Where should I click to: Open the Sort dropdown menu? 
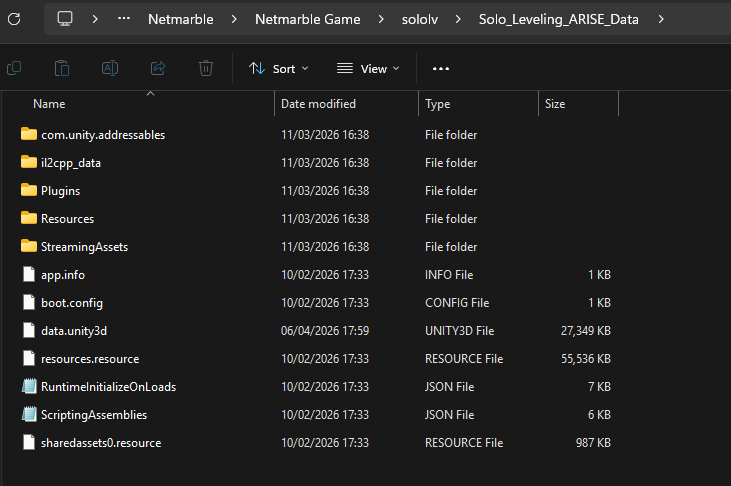click(278, 69)
